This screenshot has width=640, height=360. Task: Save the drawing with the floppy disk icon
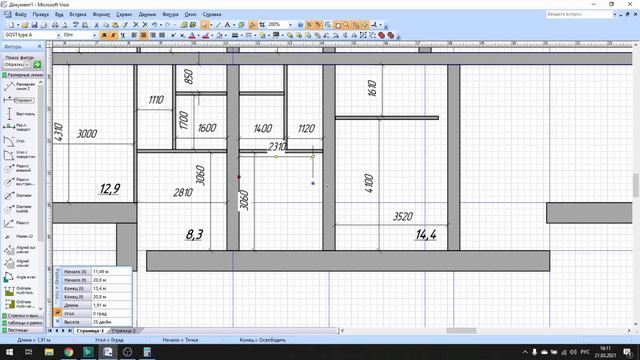coord(34,25)
